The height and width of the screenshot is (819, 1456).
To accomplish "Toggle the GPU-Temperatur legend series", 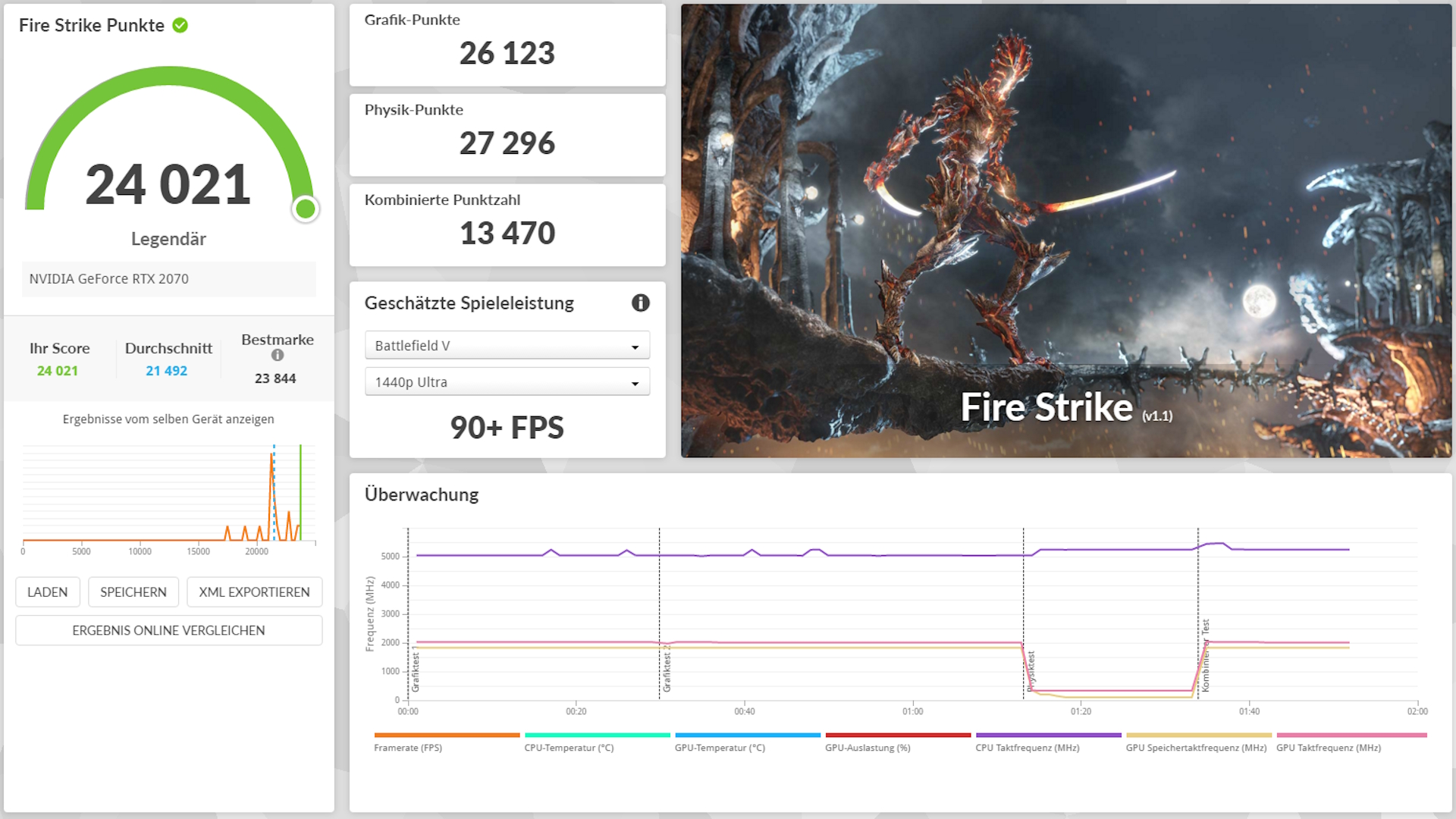I will click(720, 748).
